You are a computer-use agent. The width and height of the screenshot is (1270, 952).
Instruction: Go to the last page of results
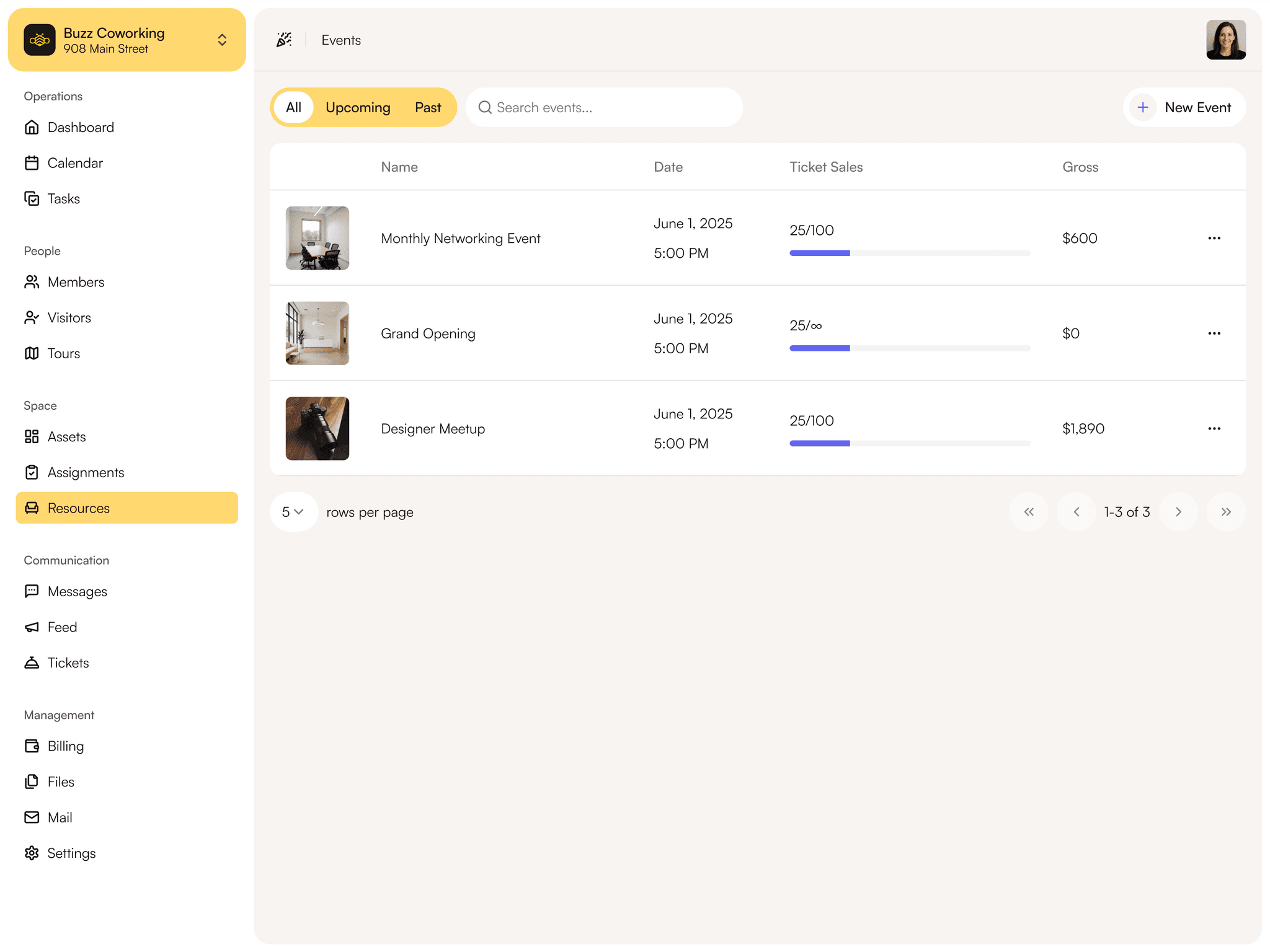tap(1225, 512)
